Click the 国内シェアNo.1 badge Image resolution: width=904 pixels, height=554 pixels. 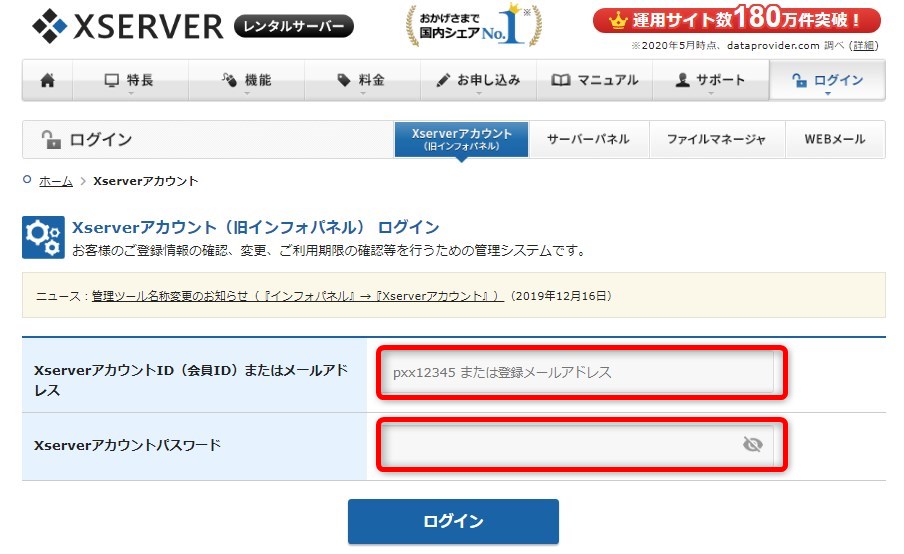pyautogui.click(x=474, y=25)
